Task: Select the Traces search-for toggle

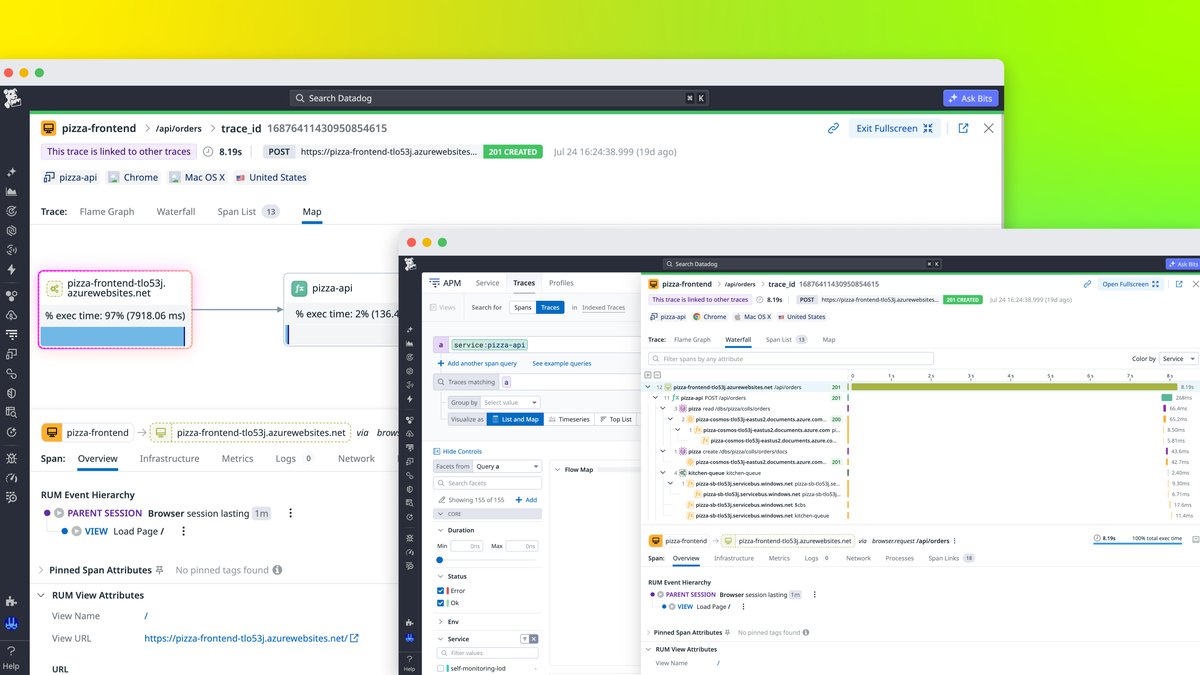Action: [550, 307]
